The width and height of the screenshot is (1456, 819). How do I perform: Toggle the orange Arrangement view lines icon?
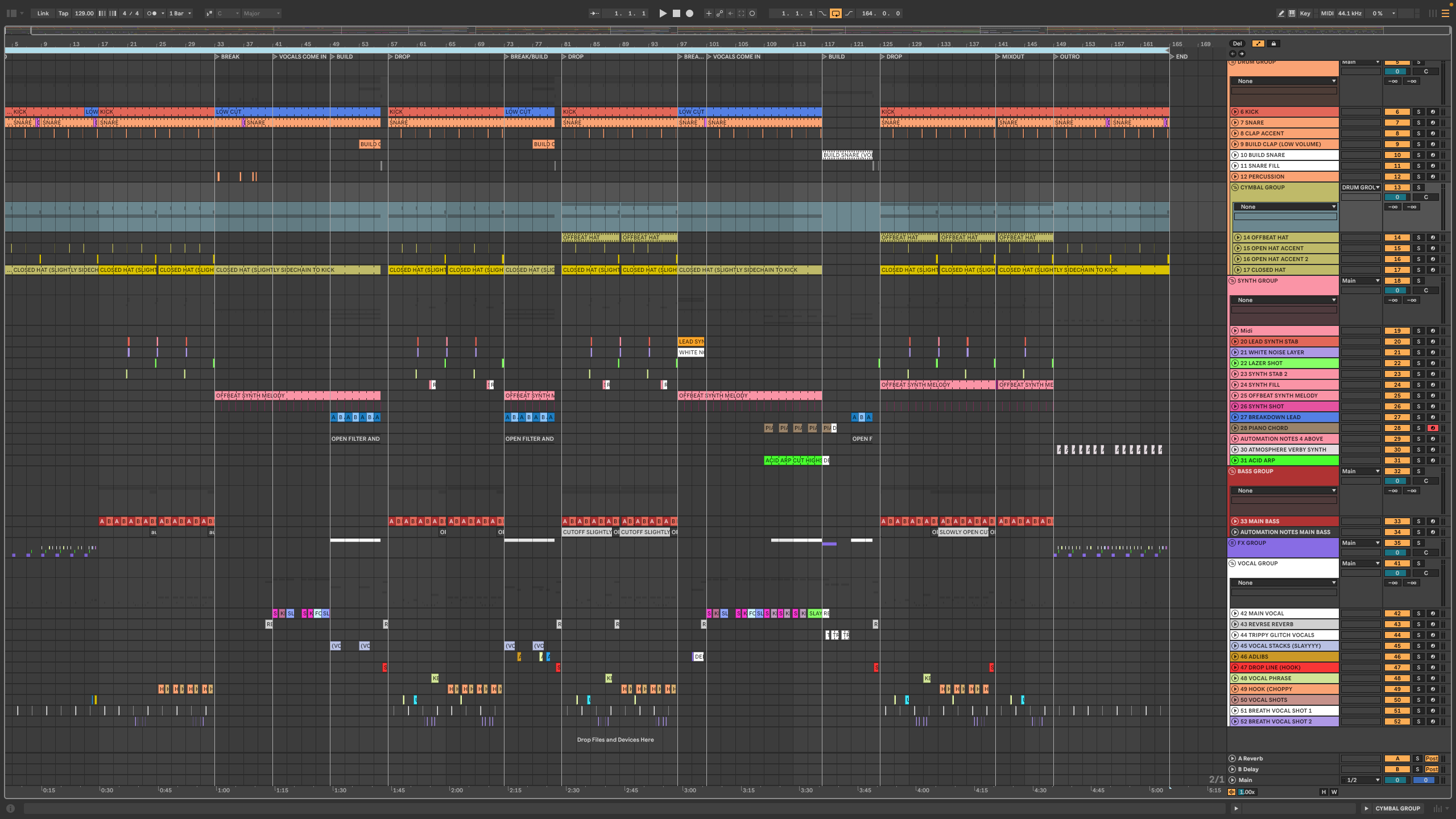pyautogui.click(x=1445, y=13)
